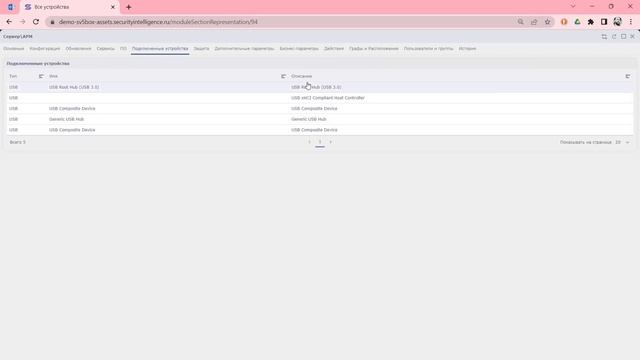The width and height of the screenshot is (640, 360).
Task: Open the Тип column filter icon
Action: click(41, 76)
